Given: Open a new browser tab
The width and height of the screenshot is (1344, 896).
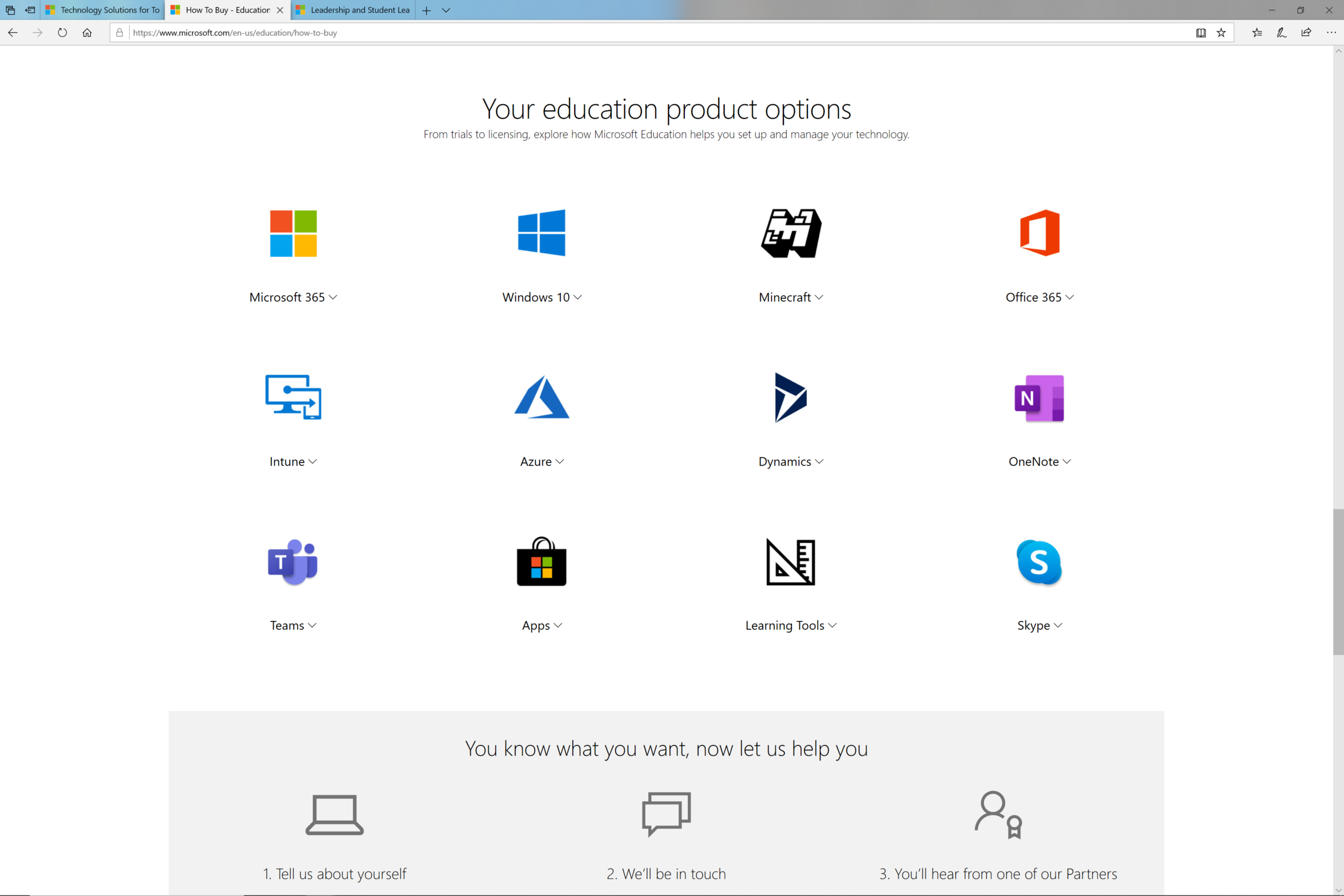Looking at the screenshot, I should pyautogui.click(x=426, y=10).
